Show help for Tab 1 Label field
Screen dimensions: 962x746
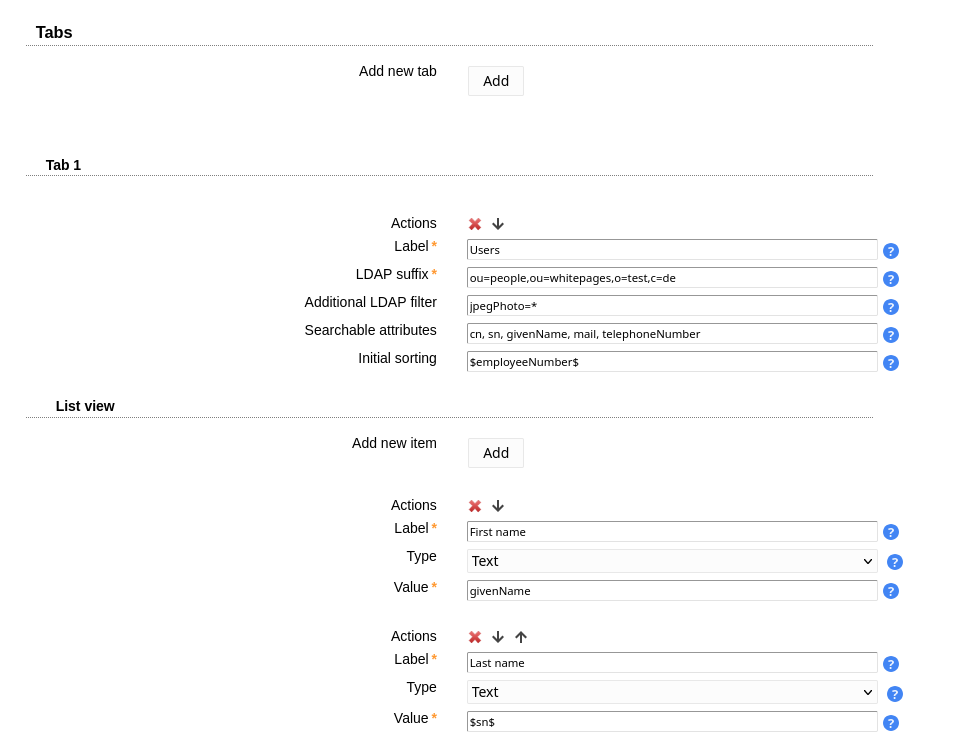(891, 251)
